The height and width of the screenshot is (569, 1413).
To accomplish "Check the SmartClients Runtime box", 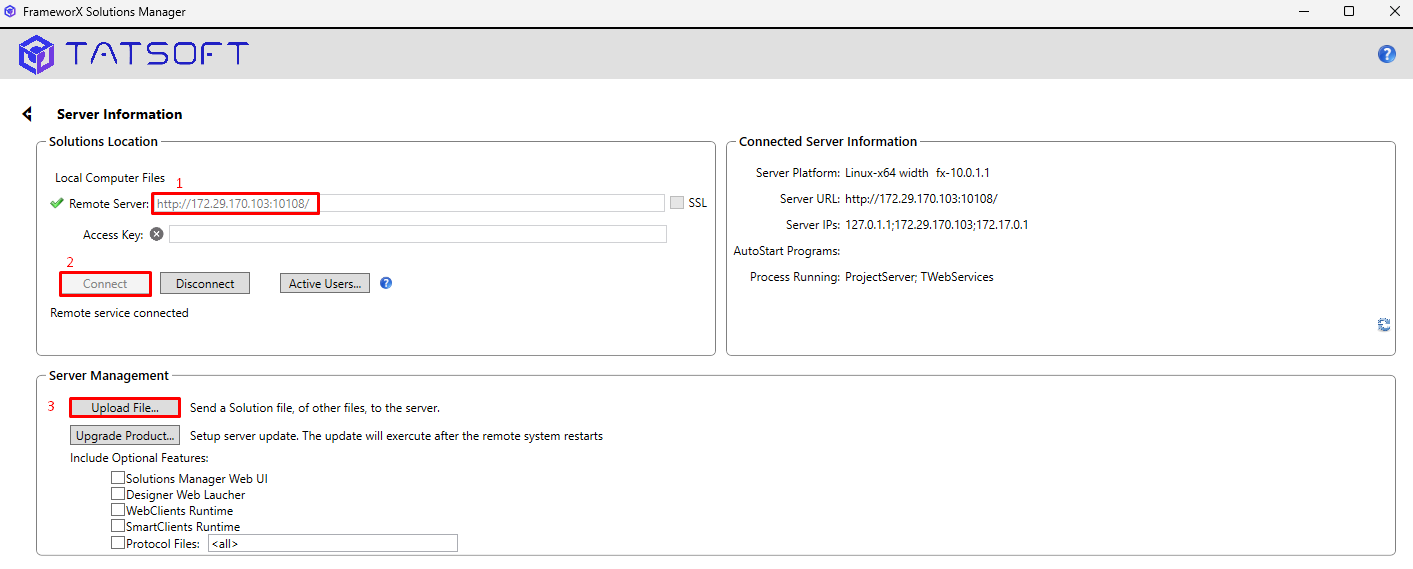I will (x=118, y=526).
